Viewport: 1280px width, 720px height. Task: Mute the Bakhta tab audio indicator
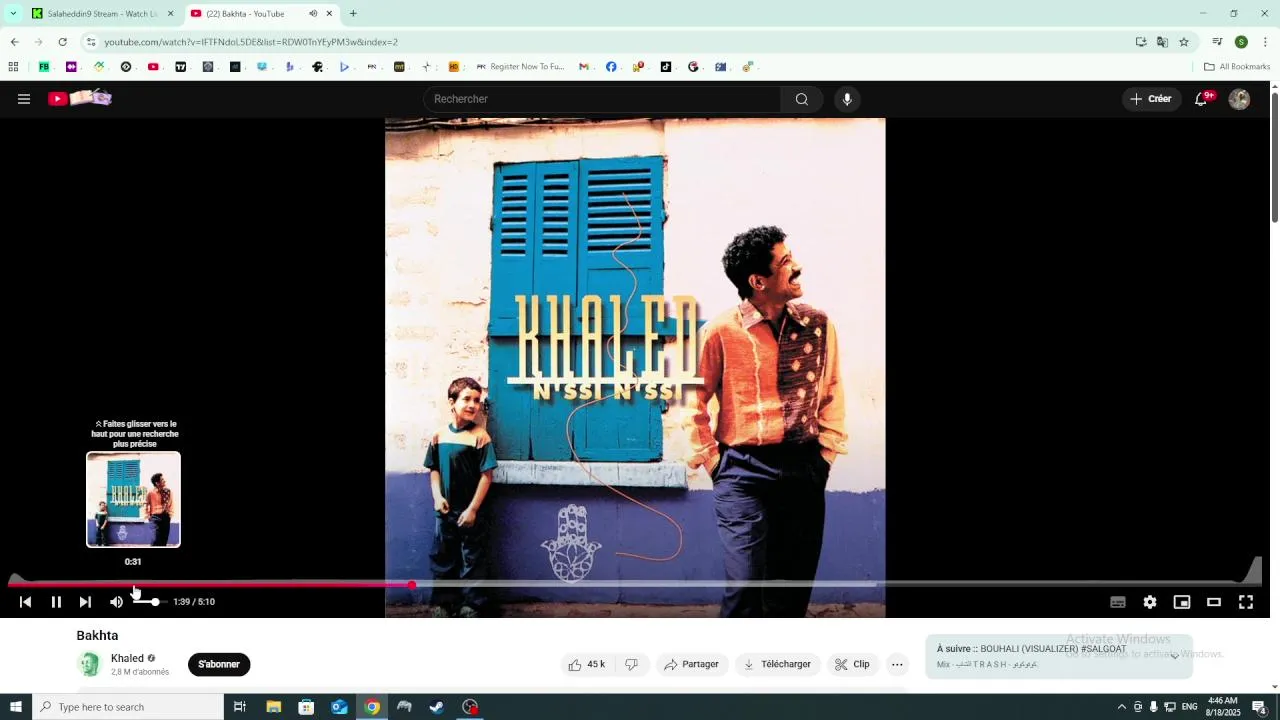pos(313,14)
